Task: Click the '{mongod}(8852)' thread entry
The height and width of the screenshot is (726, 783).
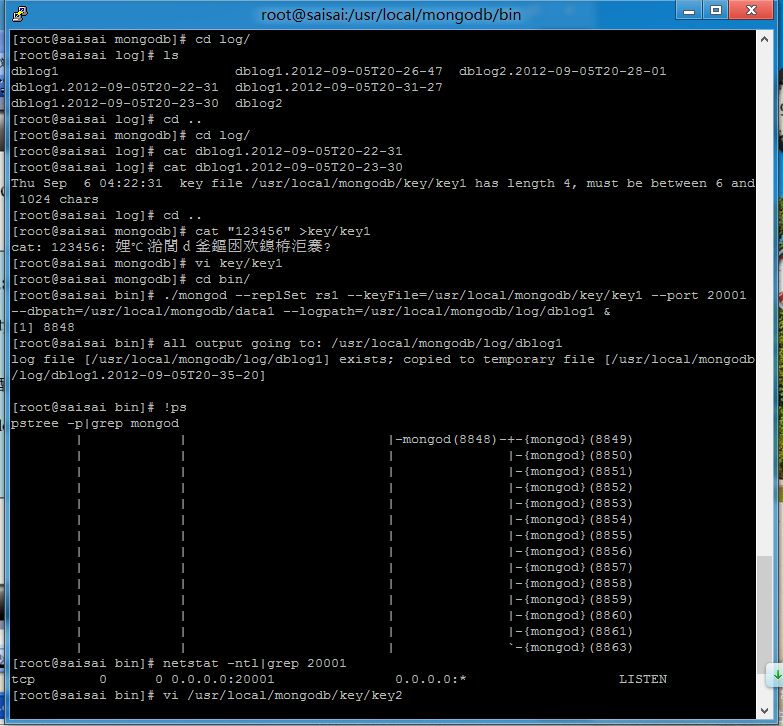Action: click(x=579, y=487)
